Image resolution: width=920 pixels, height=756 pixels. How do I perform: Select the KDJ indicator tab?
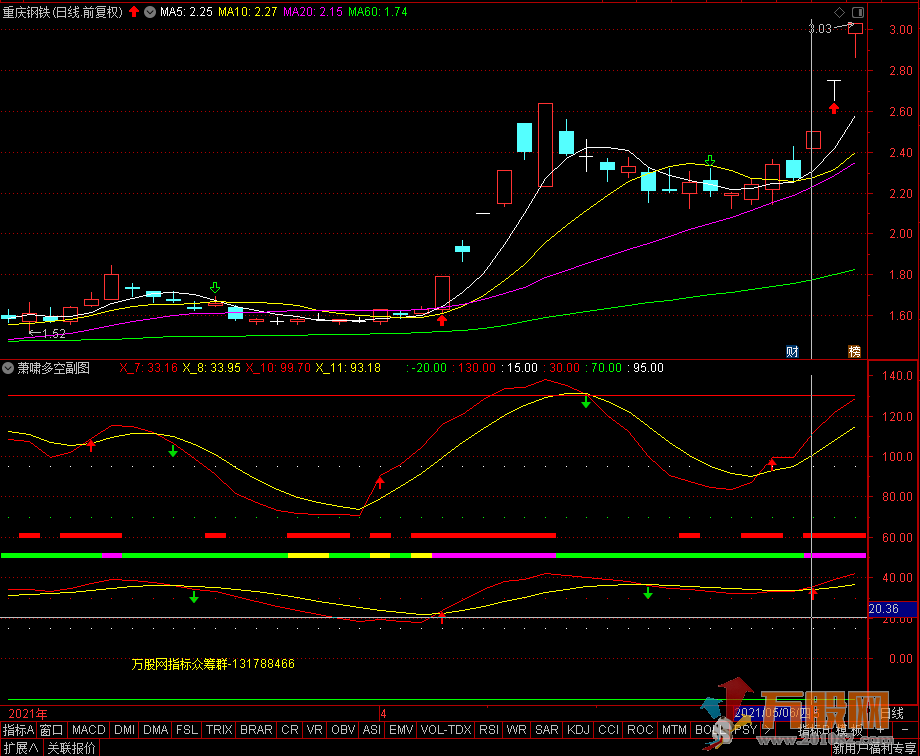click(x=579, y=730)
